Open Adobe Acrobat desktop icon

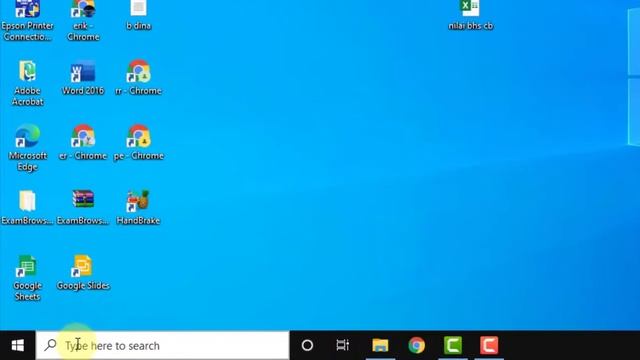pyautogui.click(x=27, y=83)
